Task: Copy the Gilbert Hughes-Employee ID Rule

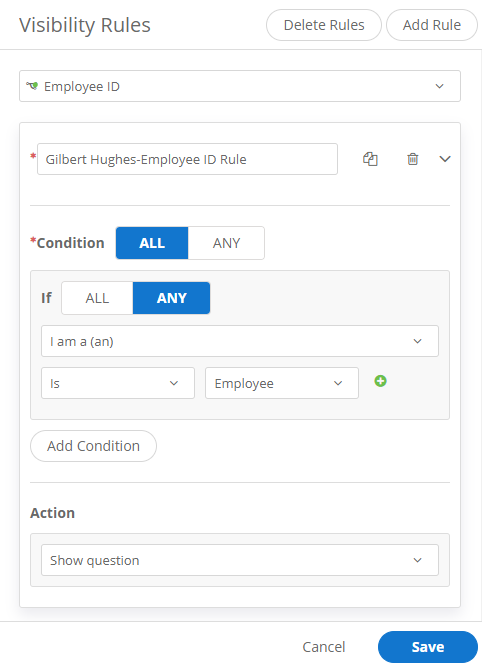Action: tap(370, 159)
